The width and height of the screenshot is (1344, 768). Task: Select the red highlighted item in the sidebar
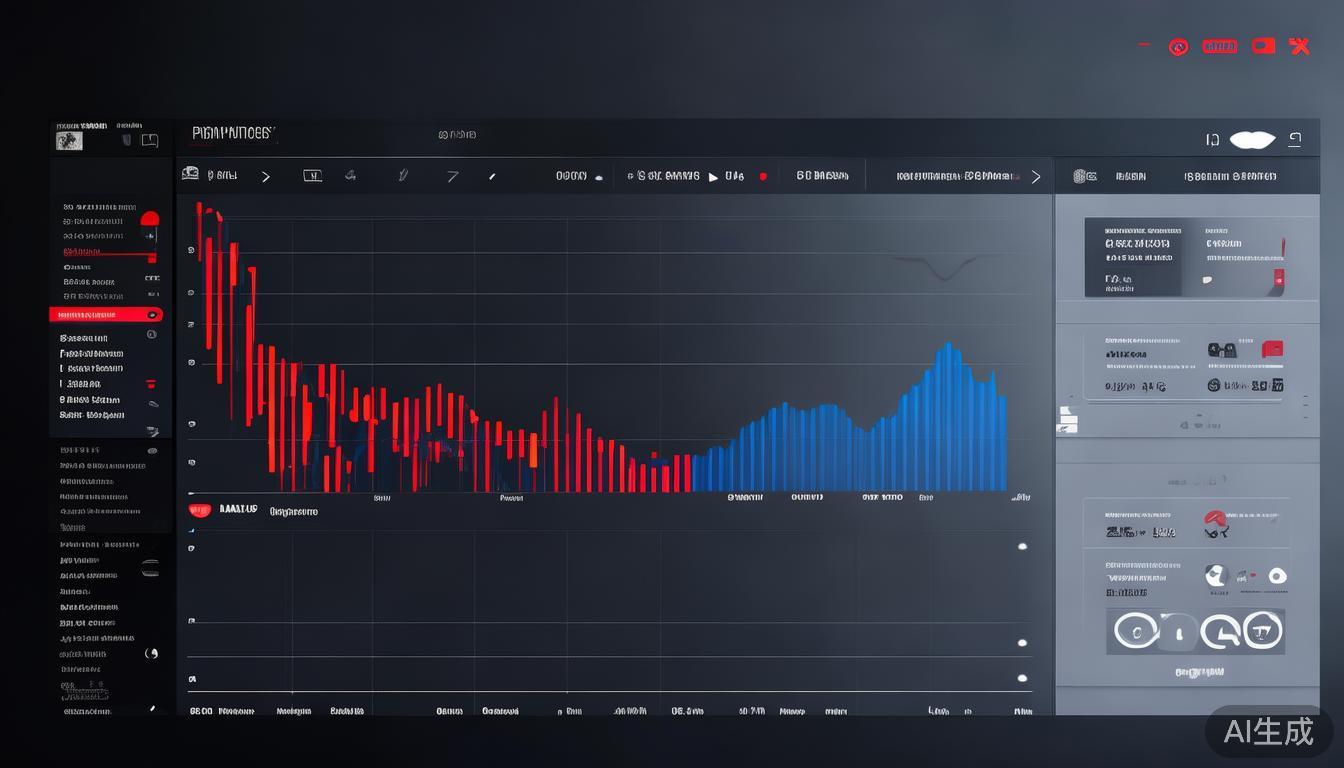(x=105, y=314)
